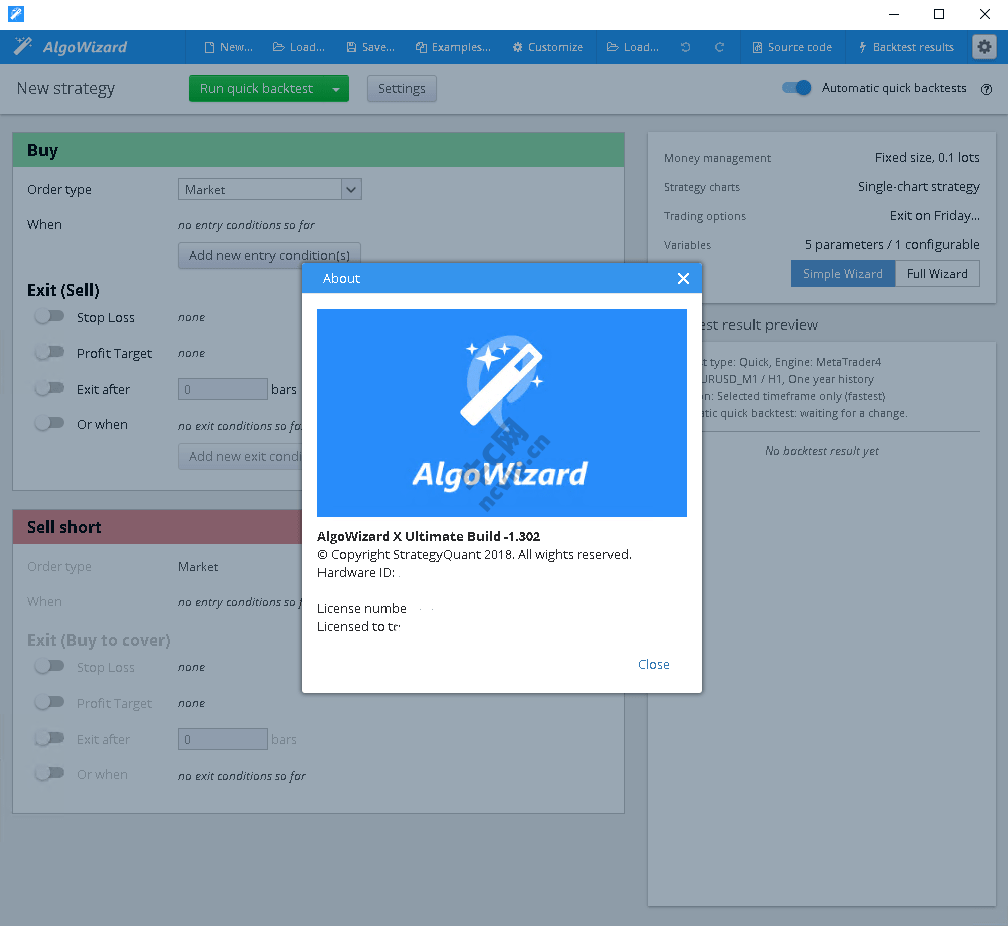Screen dimensions: 1008x926
Task: Toggle Profit Target under Exit (Buy to cover)
Action: [50, 702]
